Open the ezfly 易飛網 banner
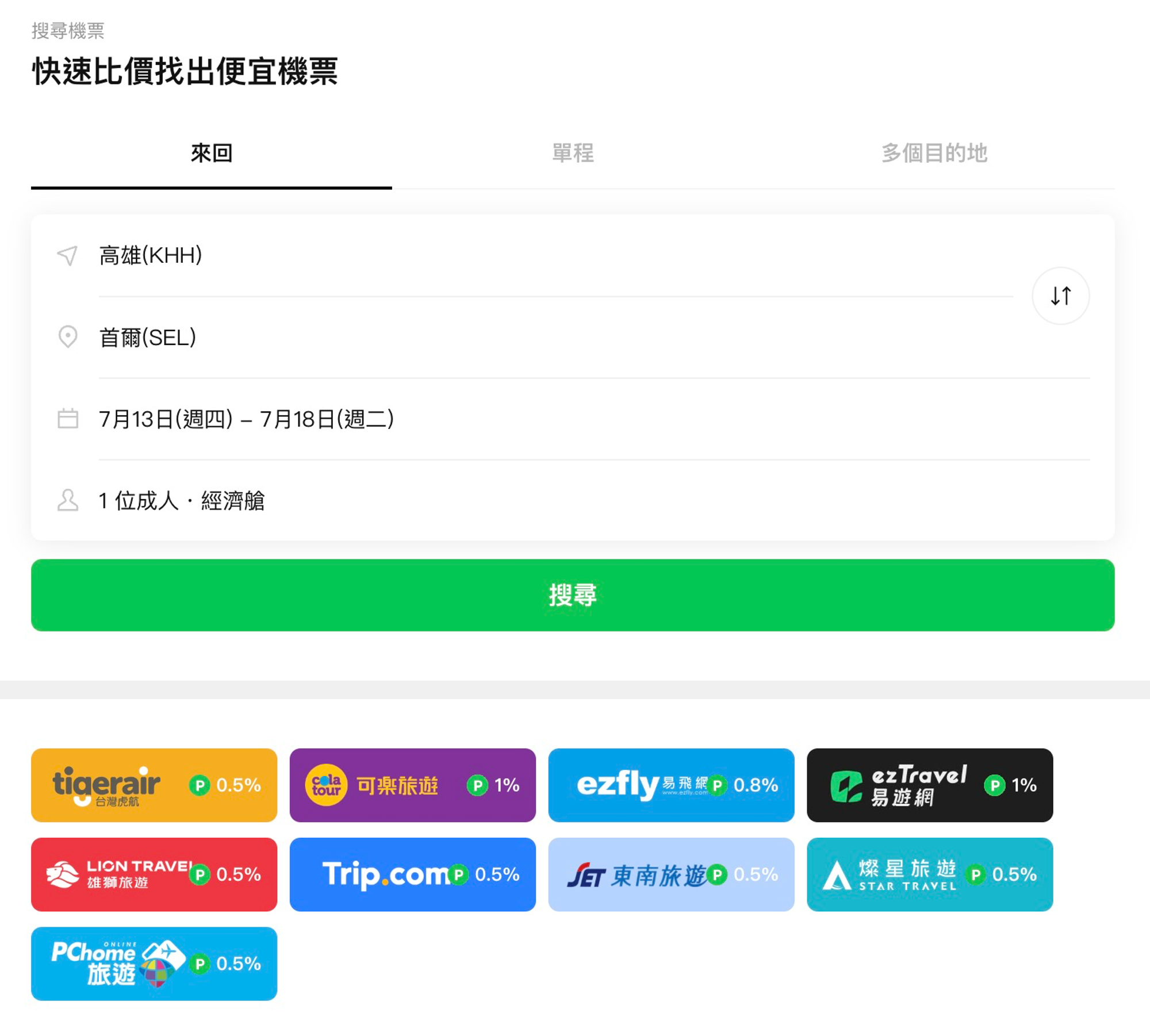This screenshot has width=1150, height=1036. 672,785
